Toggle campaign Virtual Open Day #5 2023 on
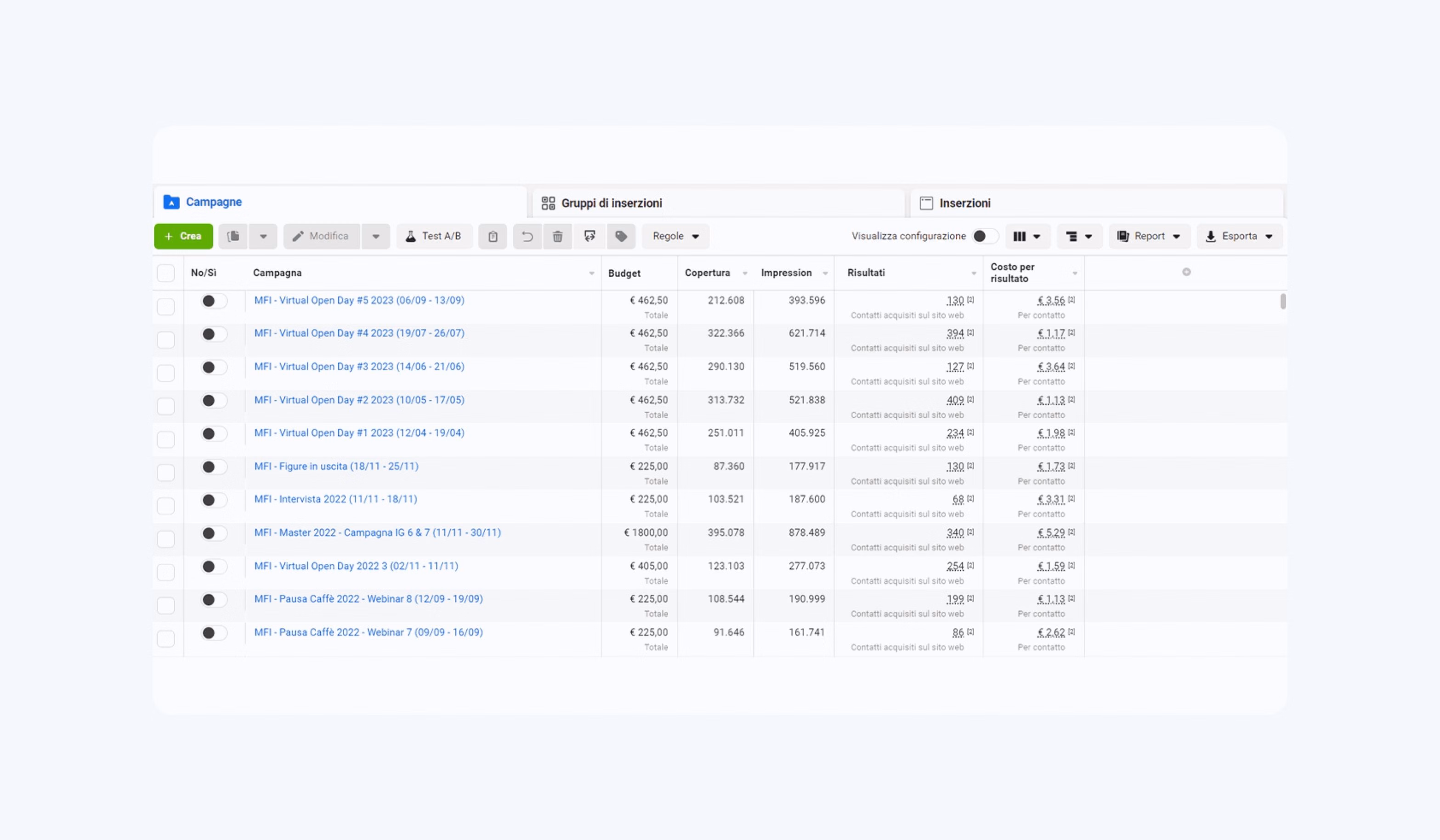This screenshot has height=840, width=1440. click(x=214, y=301)
